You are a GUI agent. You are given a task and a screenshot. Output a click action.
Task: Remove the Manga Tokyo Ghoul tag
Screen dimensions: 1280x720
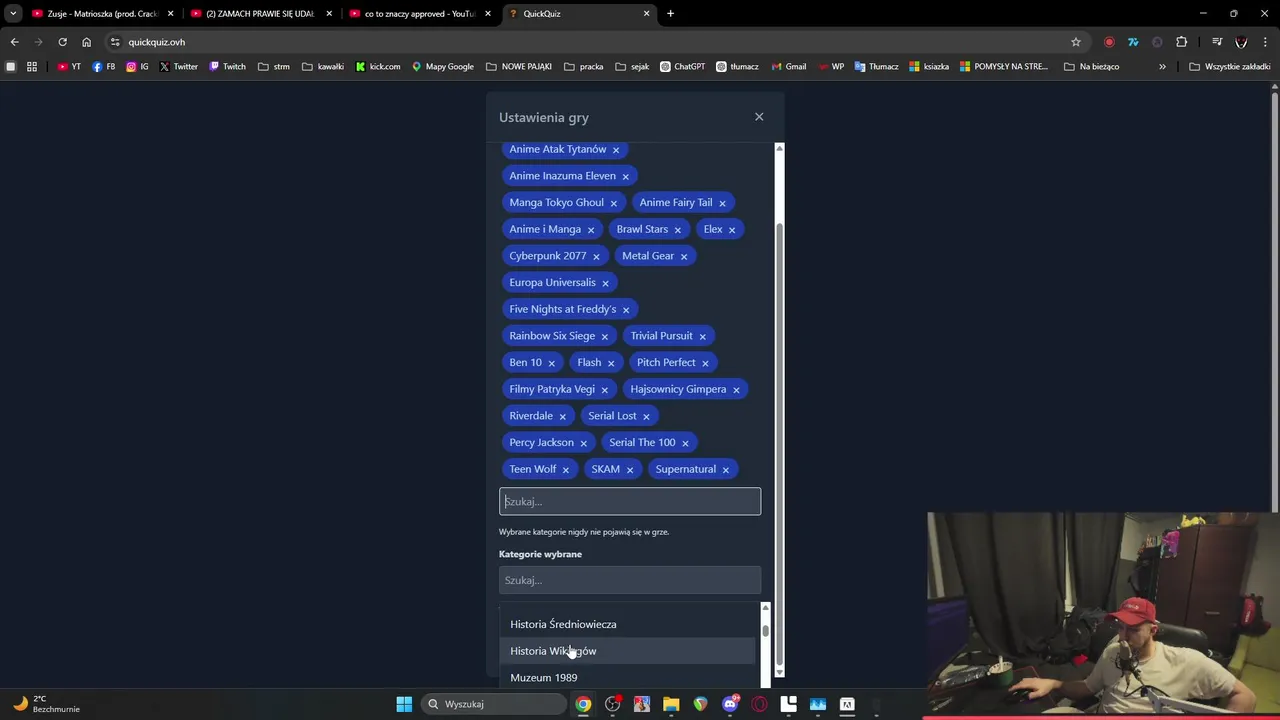(x=614, y=203)
